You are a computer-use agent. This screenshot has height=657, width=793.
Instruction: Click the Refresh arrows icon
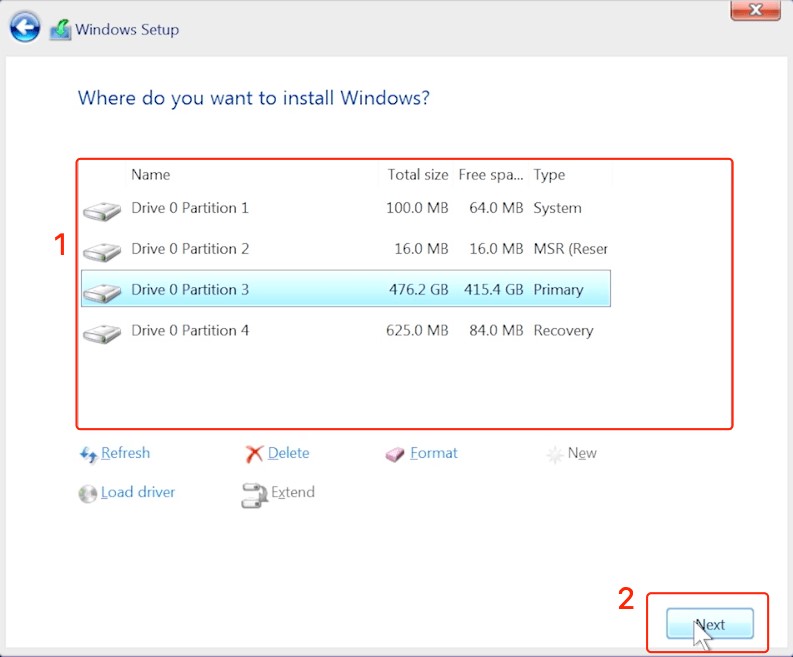[89, 454]
